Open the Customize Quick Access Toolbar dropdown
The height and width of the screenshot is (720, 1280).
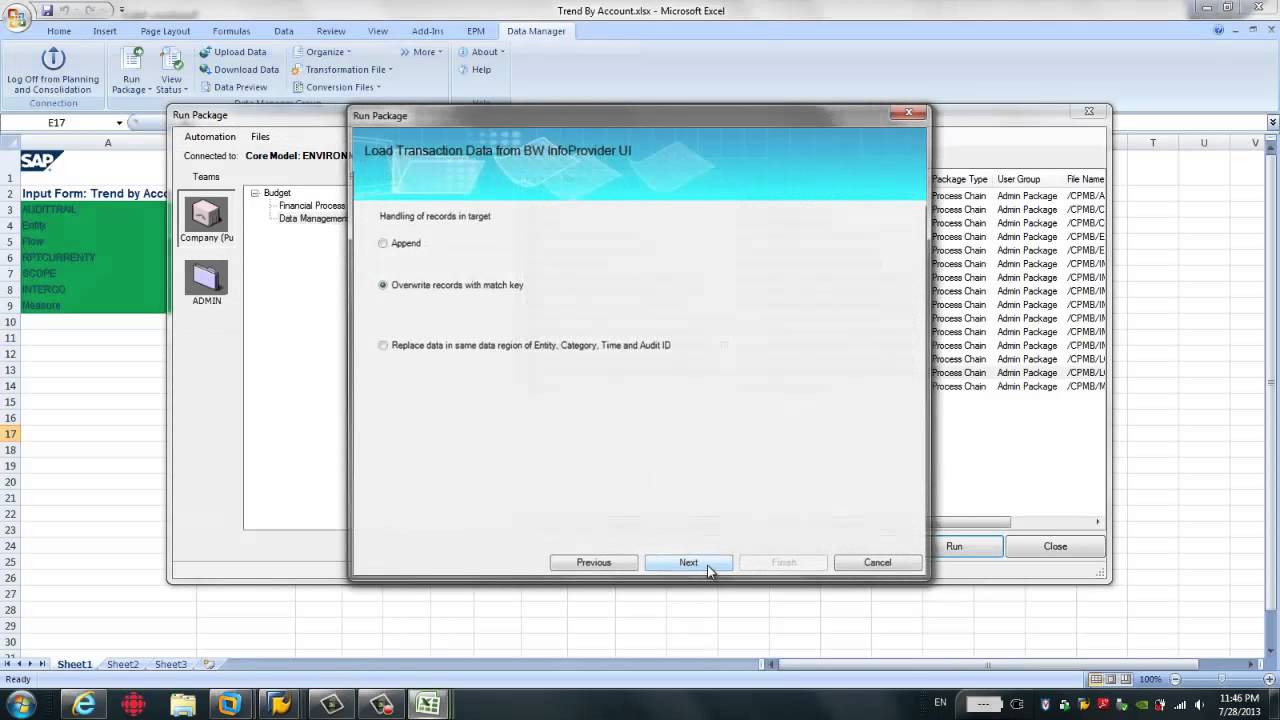[x=122, y=10]
